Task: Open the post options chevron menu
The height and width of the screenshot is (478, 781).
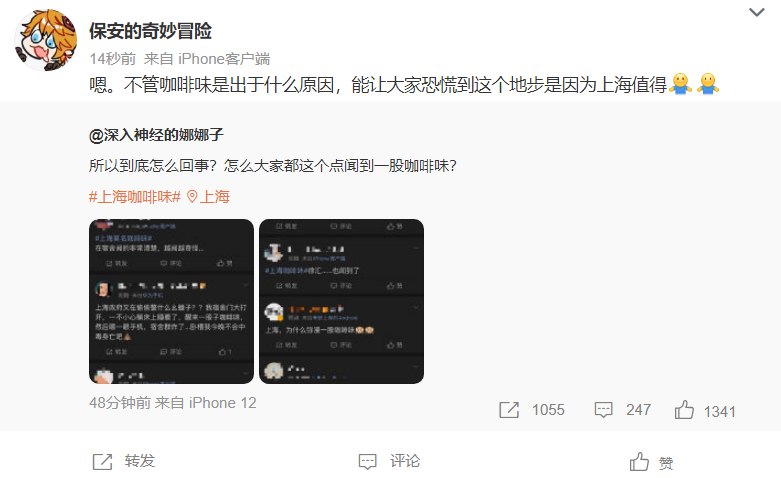Action: point(757,12)
